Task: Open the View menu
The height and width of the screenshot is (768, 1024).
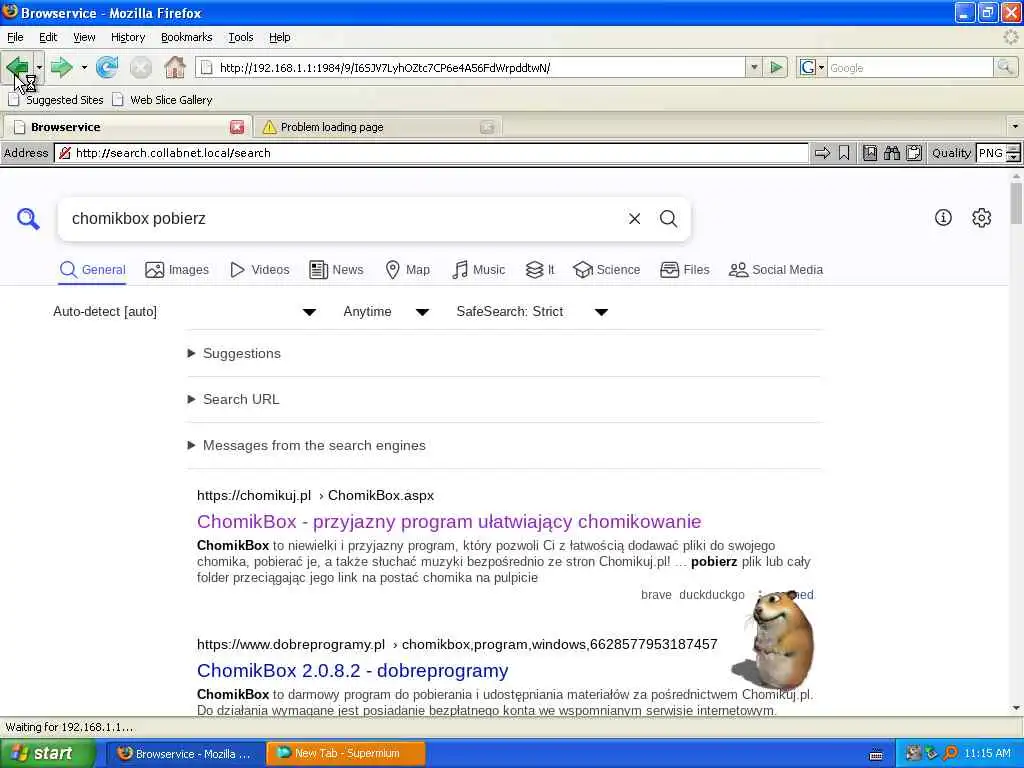Action: 84,37
